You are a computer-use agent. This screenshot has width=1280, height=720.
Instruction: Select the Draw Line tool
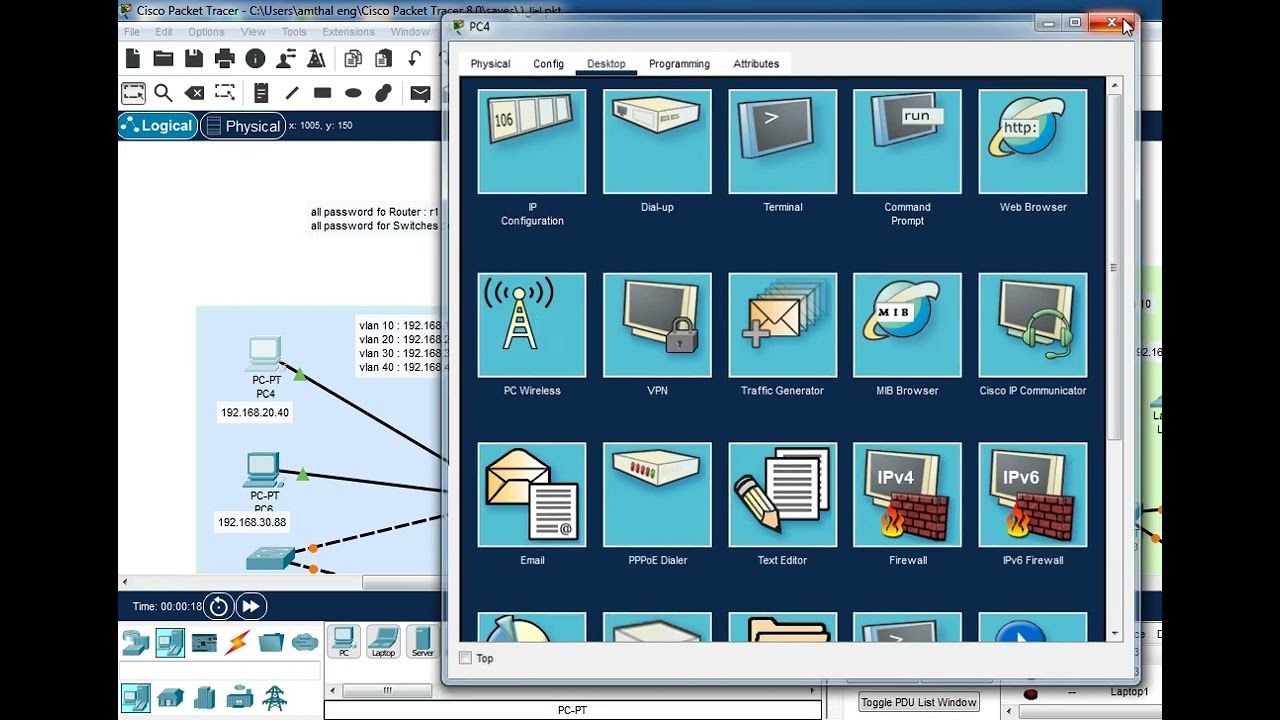[x=292, y=93]
